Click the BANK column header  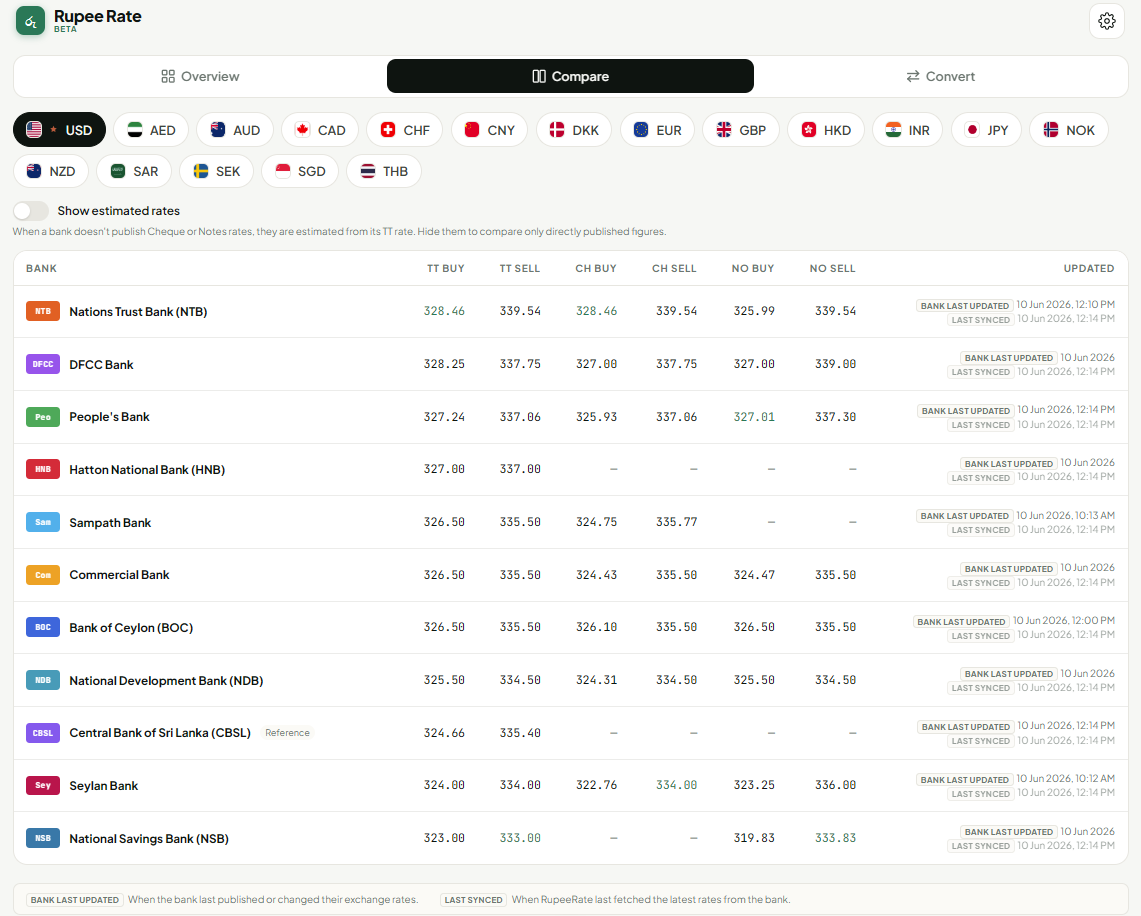pos(41,268)
